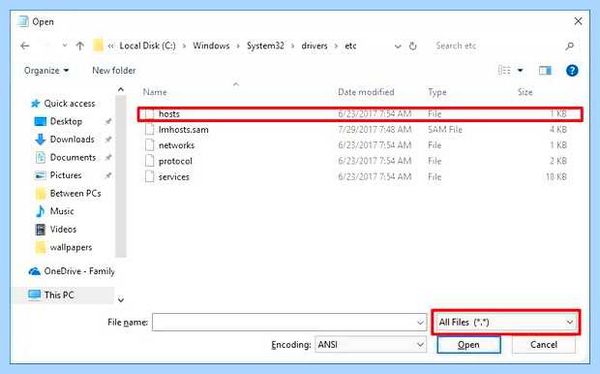
Task: Click the This PC monitor icon
Action: 34,295
